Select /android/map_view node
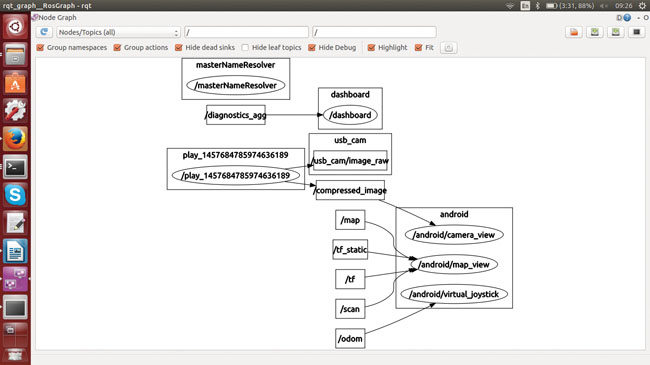650x365 pixels. (x=454, y=265)
